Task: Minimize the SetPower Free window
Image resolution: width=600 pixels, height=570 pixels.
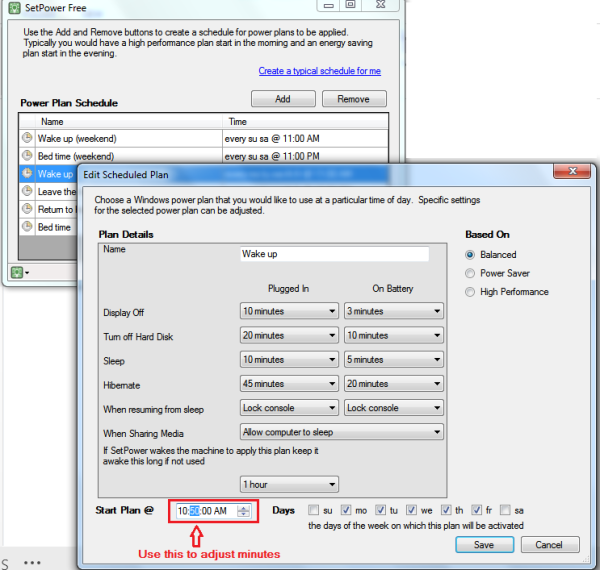Action: (329, 5)
